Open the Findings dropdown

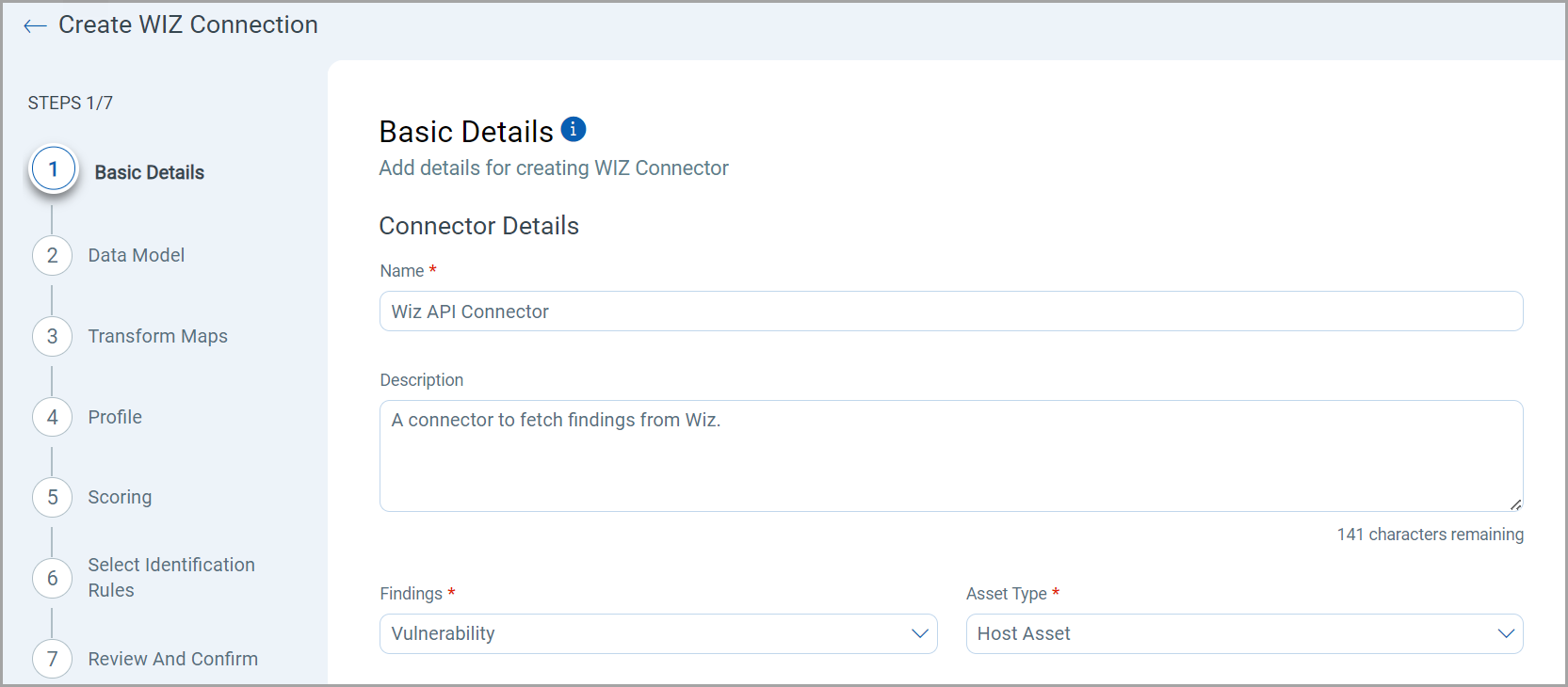(657, 634)
